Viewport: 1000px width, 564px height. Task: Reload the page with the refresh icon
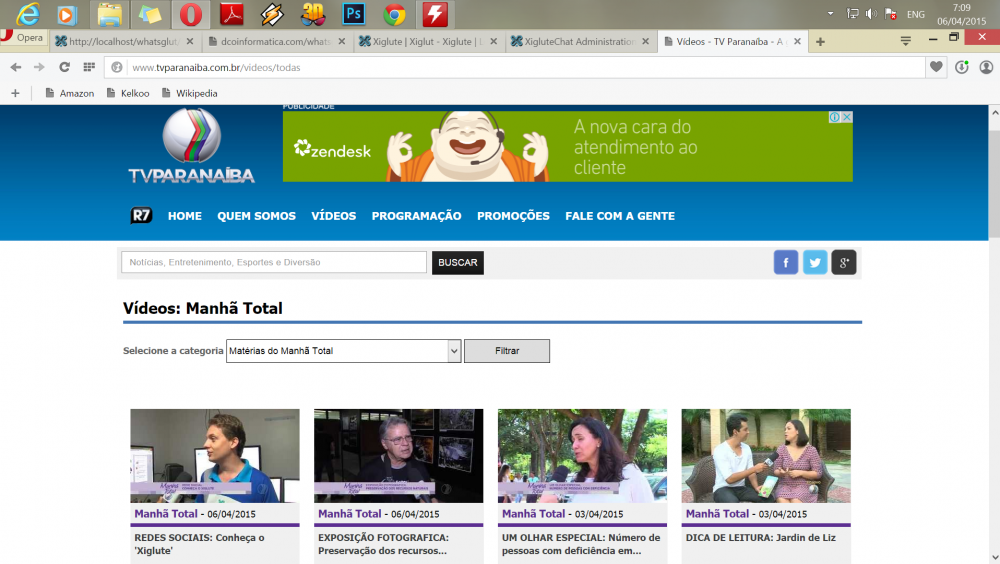pyautogui.click(x=64, y=67)
